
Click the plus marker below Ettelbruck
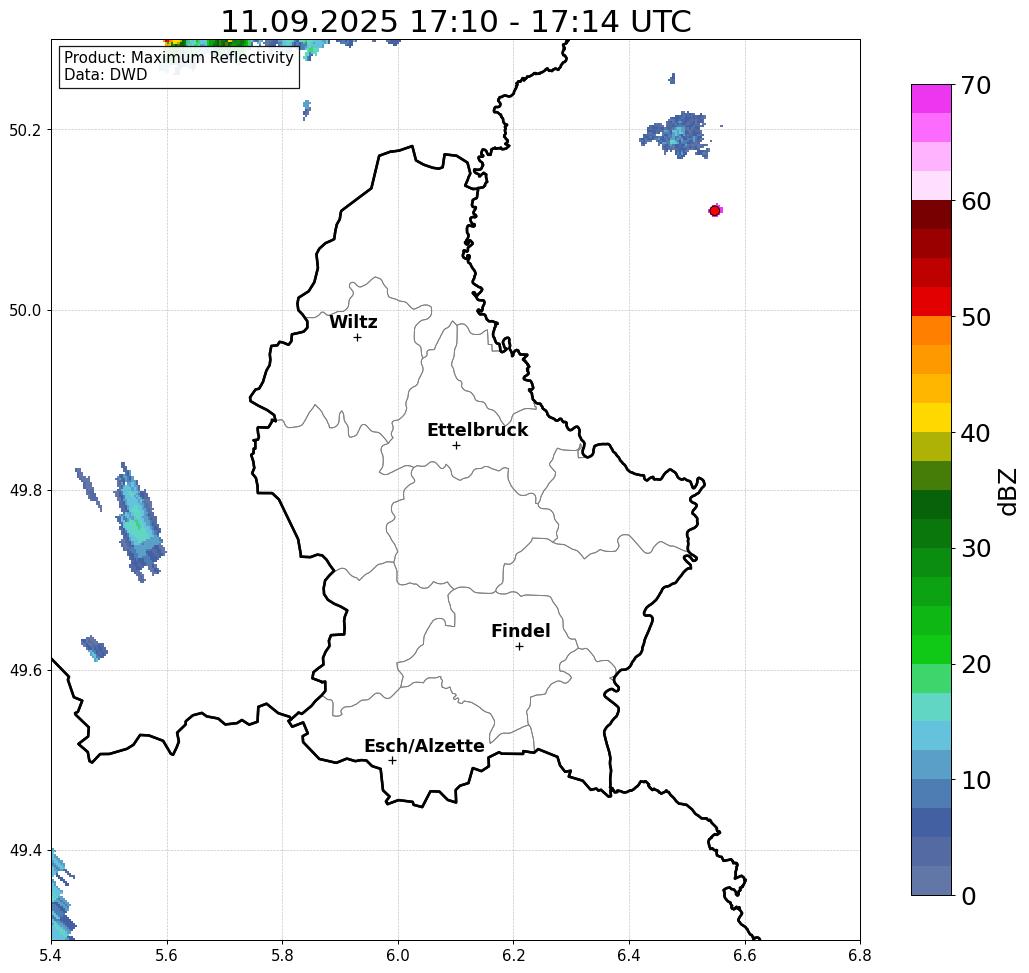456,445
